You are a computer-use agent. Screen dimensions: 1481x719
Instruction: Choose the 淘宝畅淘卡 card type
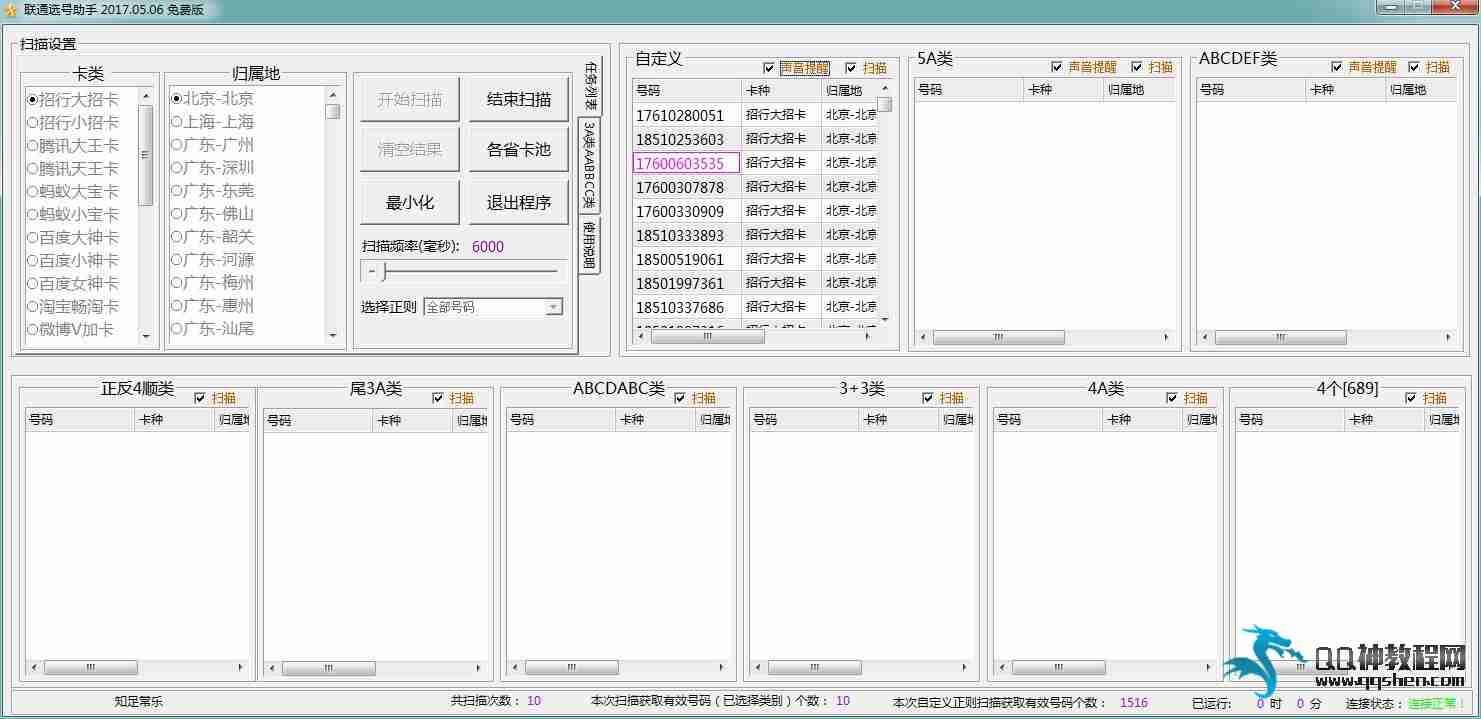tap(73, 306)
